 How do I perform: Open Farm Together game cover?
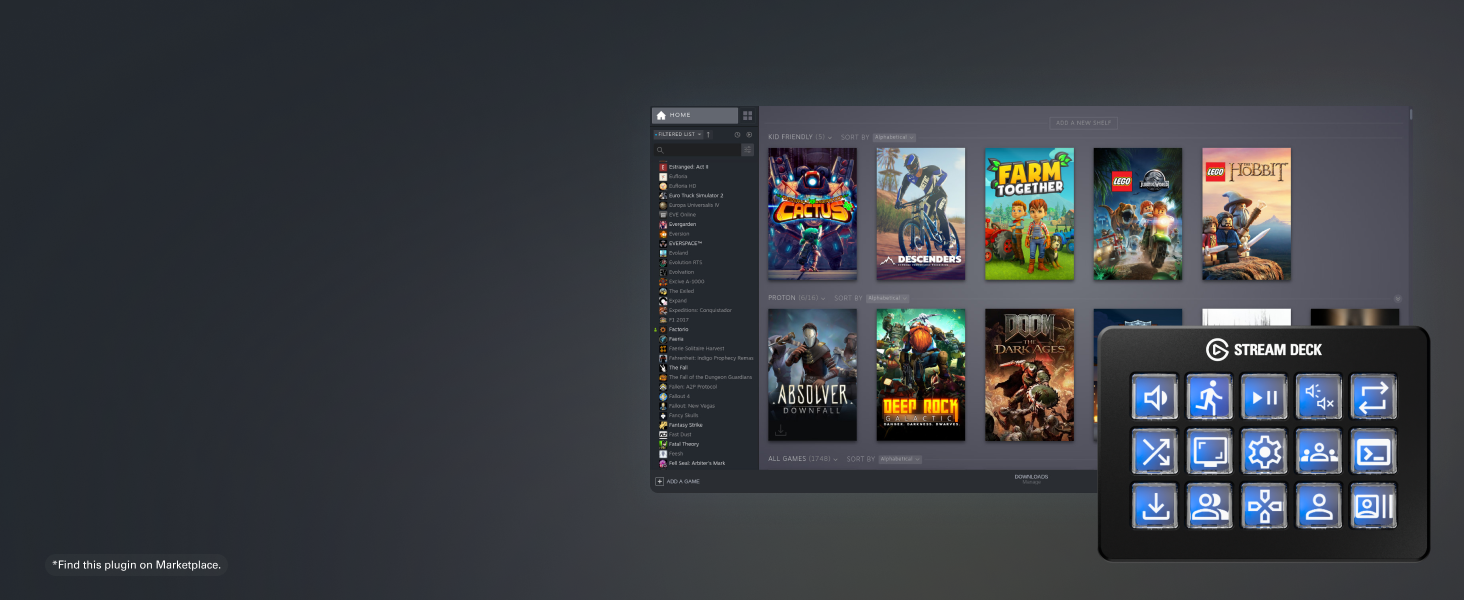[1029, 214]
